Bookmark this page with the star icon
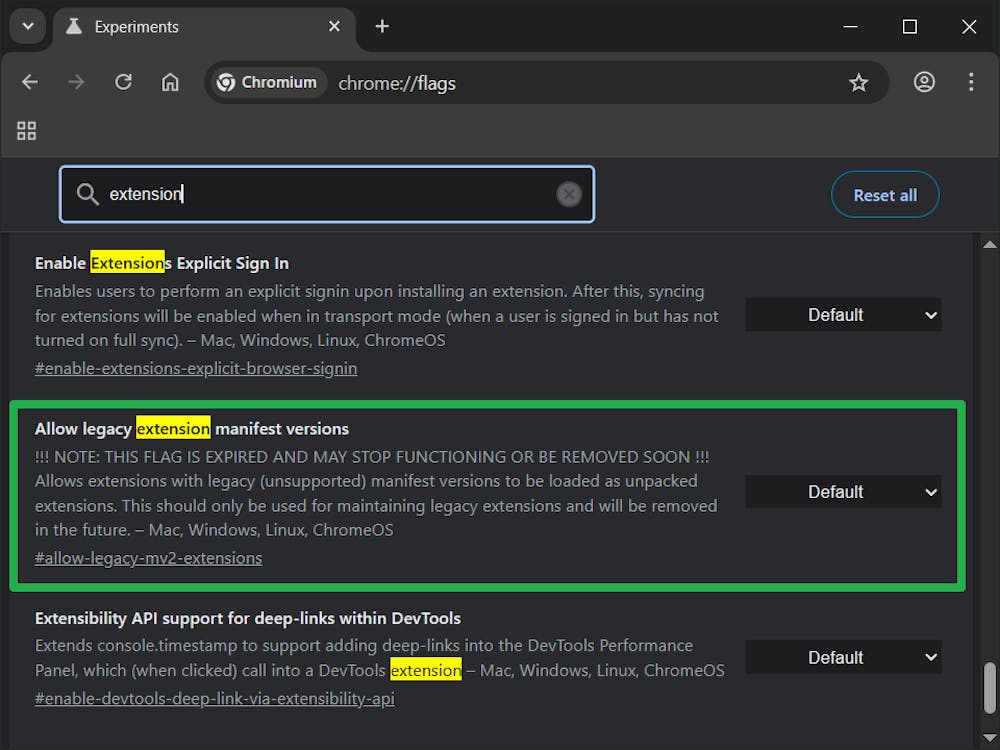The image size is (1000, 750). [859, 82]
